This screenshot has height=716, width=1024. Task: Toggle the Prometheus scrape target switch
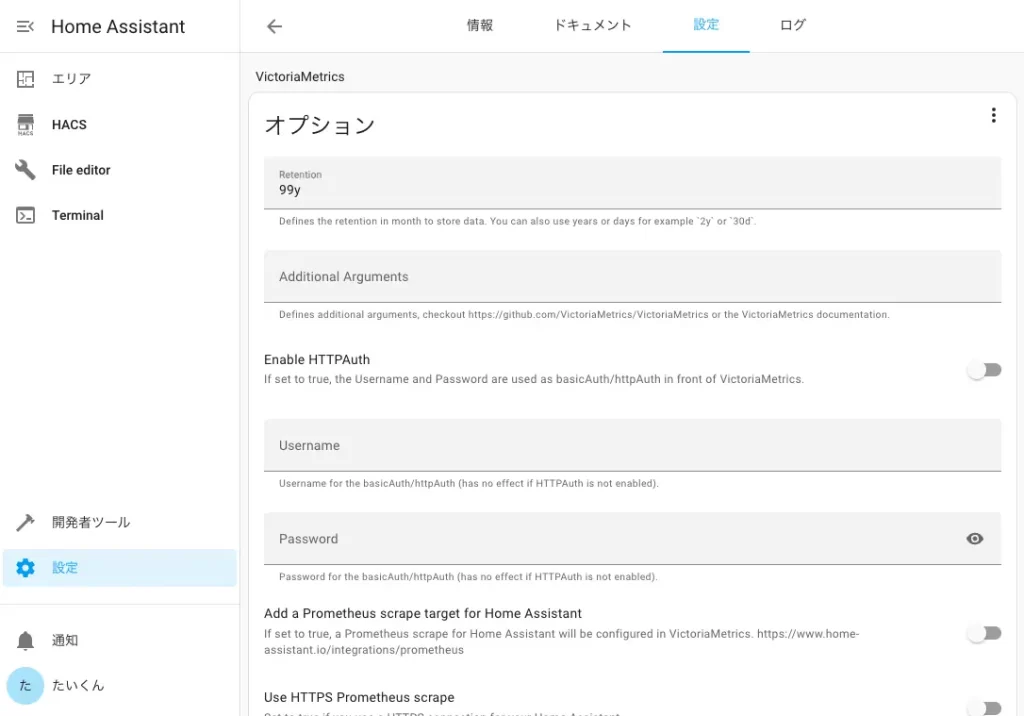984,633
